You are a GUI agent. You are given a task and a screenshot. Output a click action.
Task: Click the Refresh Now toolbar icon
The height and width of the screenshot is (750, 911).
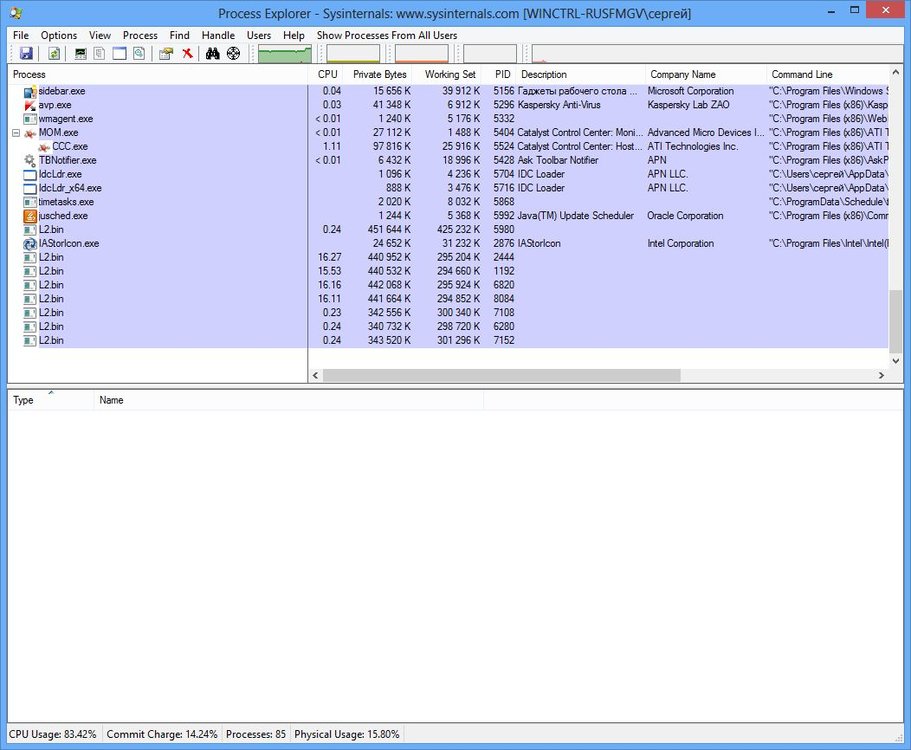click(x=54, y=54)
